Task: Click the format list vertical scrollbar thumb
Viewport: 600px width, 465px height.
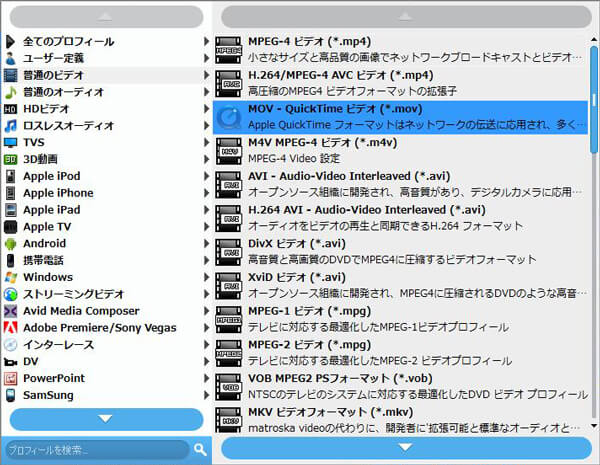Action: pyautogui.click(x=594, y=100)
